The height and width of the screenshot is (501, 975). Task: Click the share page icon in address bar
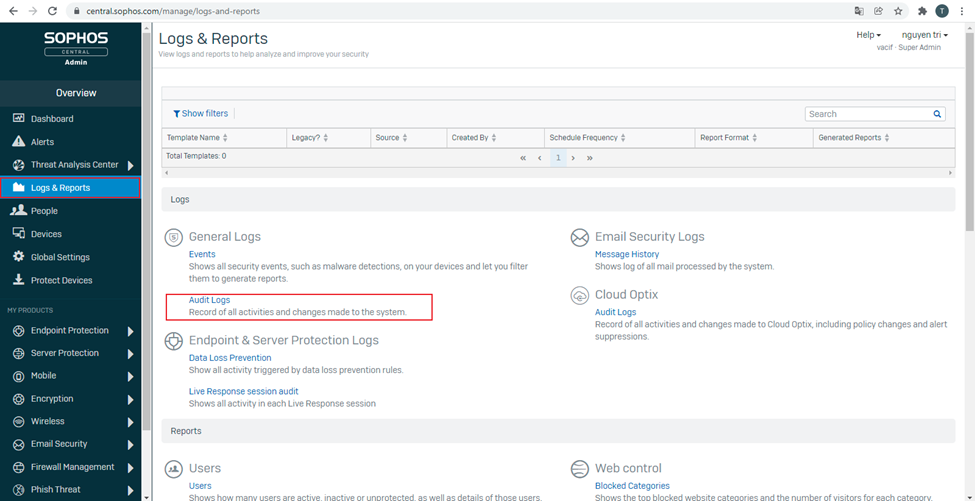[x=879, y=11]
